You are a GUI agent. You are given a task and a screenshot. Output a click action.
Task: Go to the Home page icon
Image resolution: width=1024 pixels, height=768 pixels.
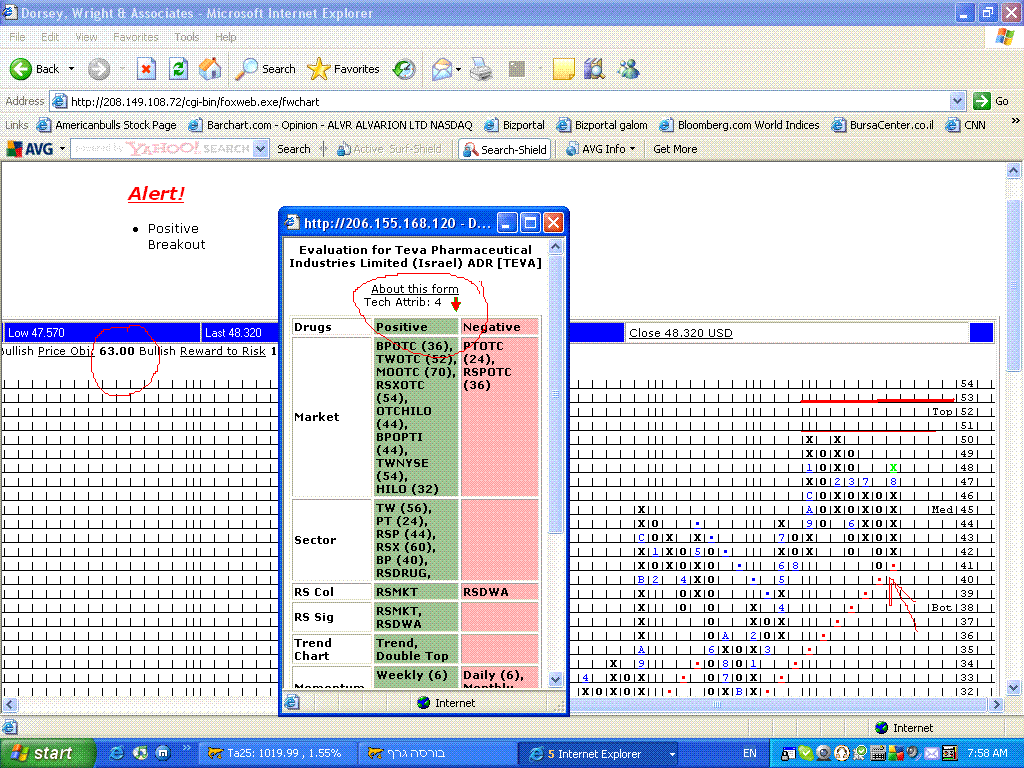[210, 69]
